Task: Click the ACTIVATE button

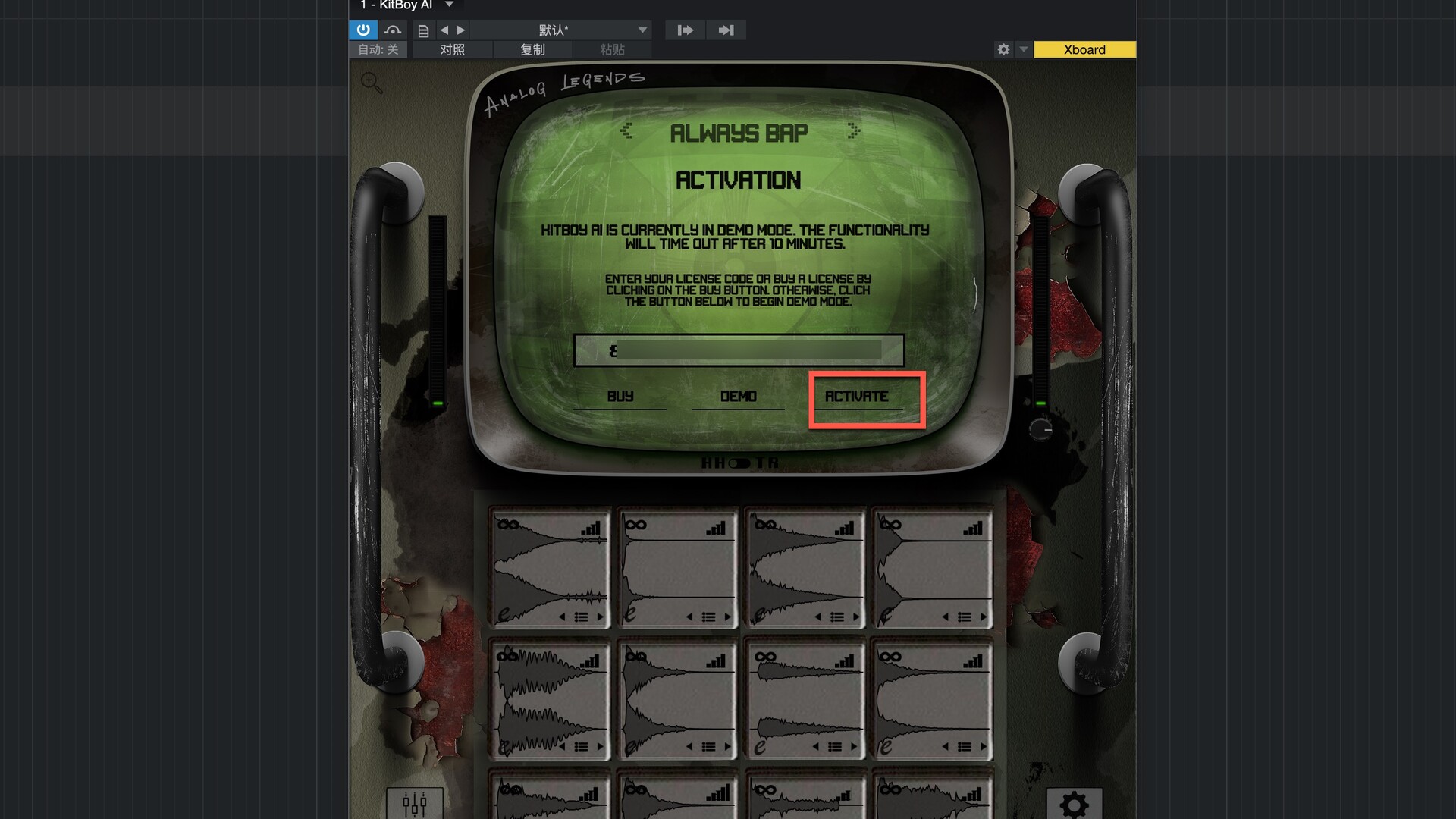Action: point(857,397)
